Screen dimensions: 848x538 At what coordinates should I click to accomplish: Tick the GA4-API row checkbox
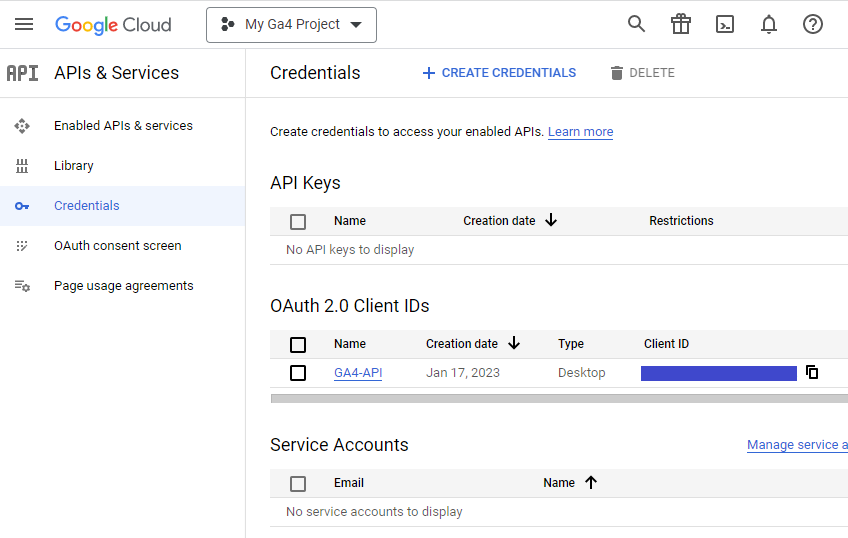pyautogui.click(x=298, y=373)
